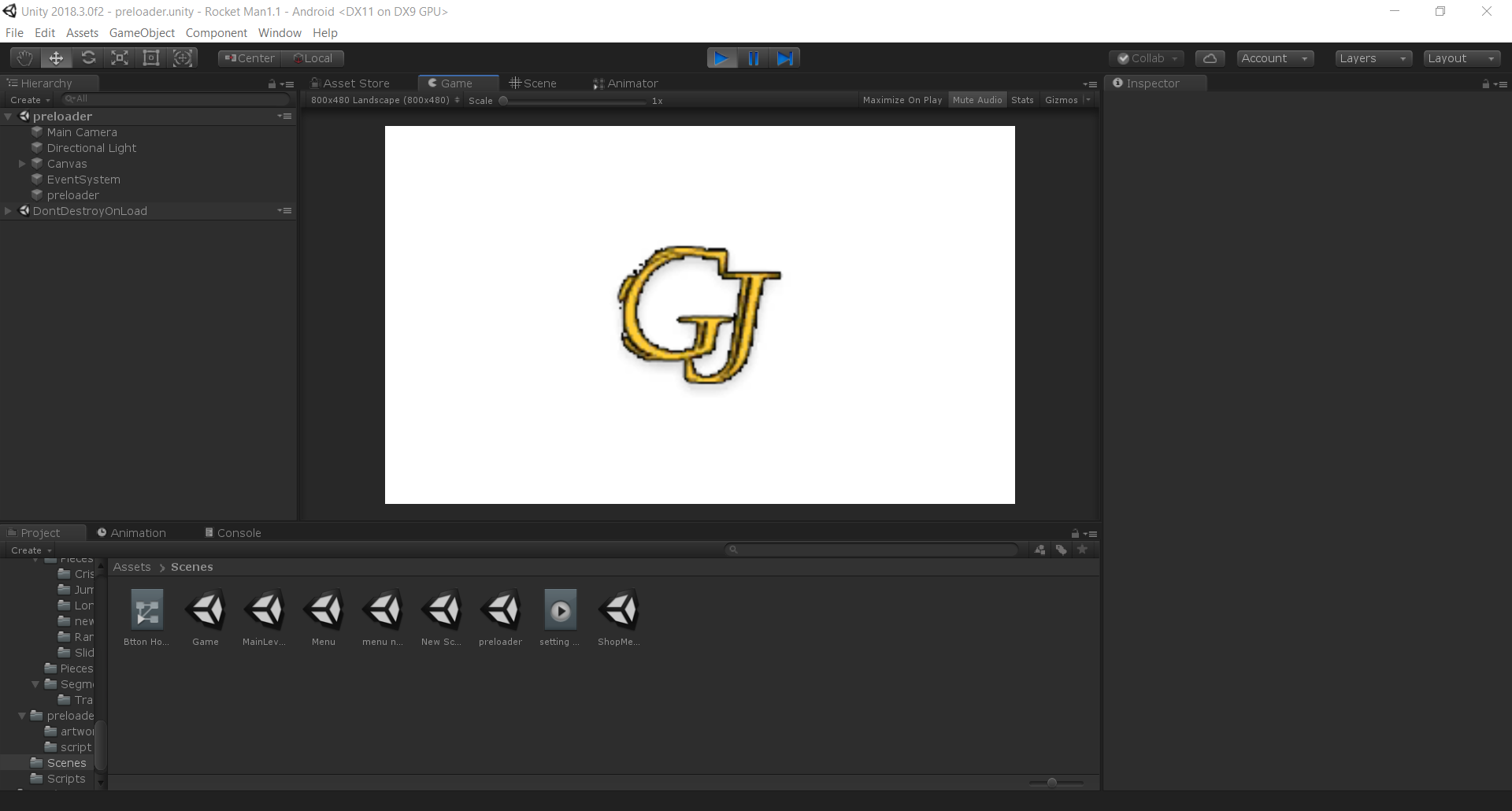Switch to the Scene tab
This screenshot has width=1512, height=811.
539,83
